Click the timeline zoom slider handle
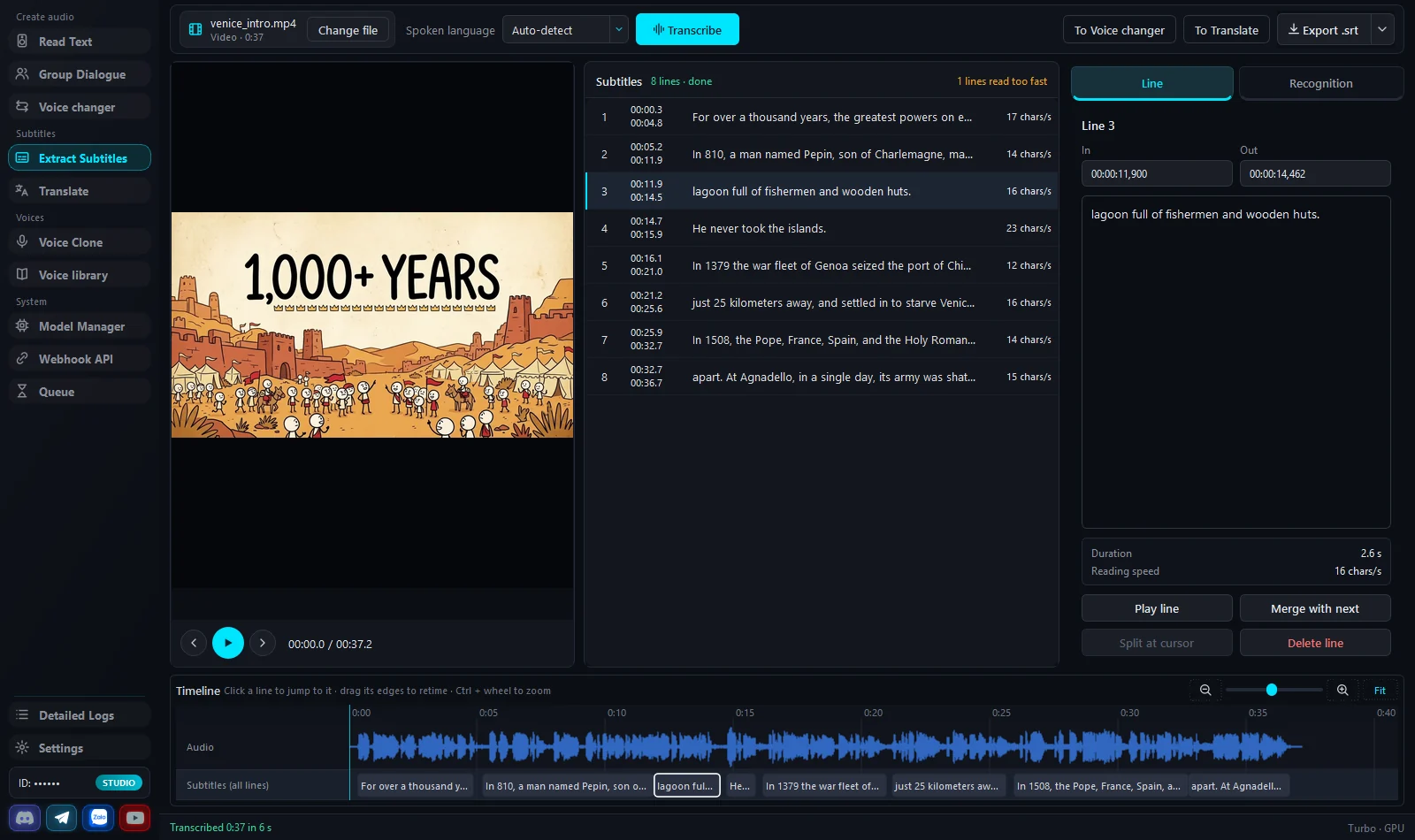1415x840 pixels. point(1272,690)
